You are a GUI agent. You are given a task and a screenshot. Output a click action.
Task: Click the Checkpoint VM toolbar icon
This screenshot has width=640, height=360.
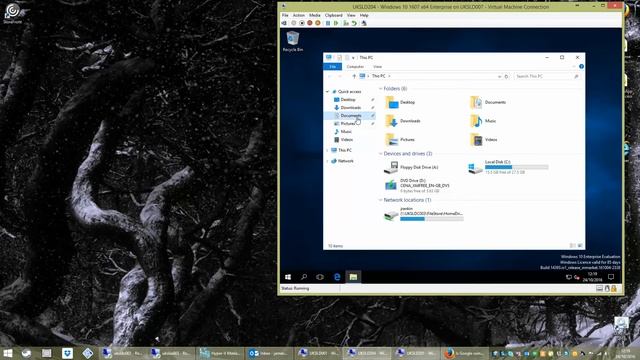tap(346, 23)
